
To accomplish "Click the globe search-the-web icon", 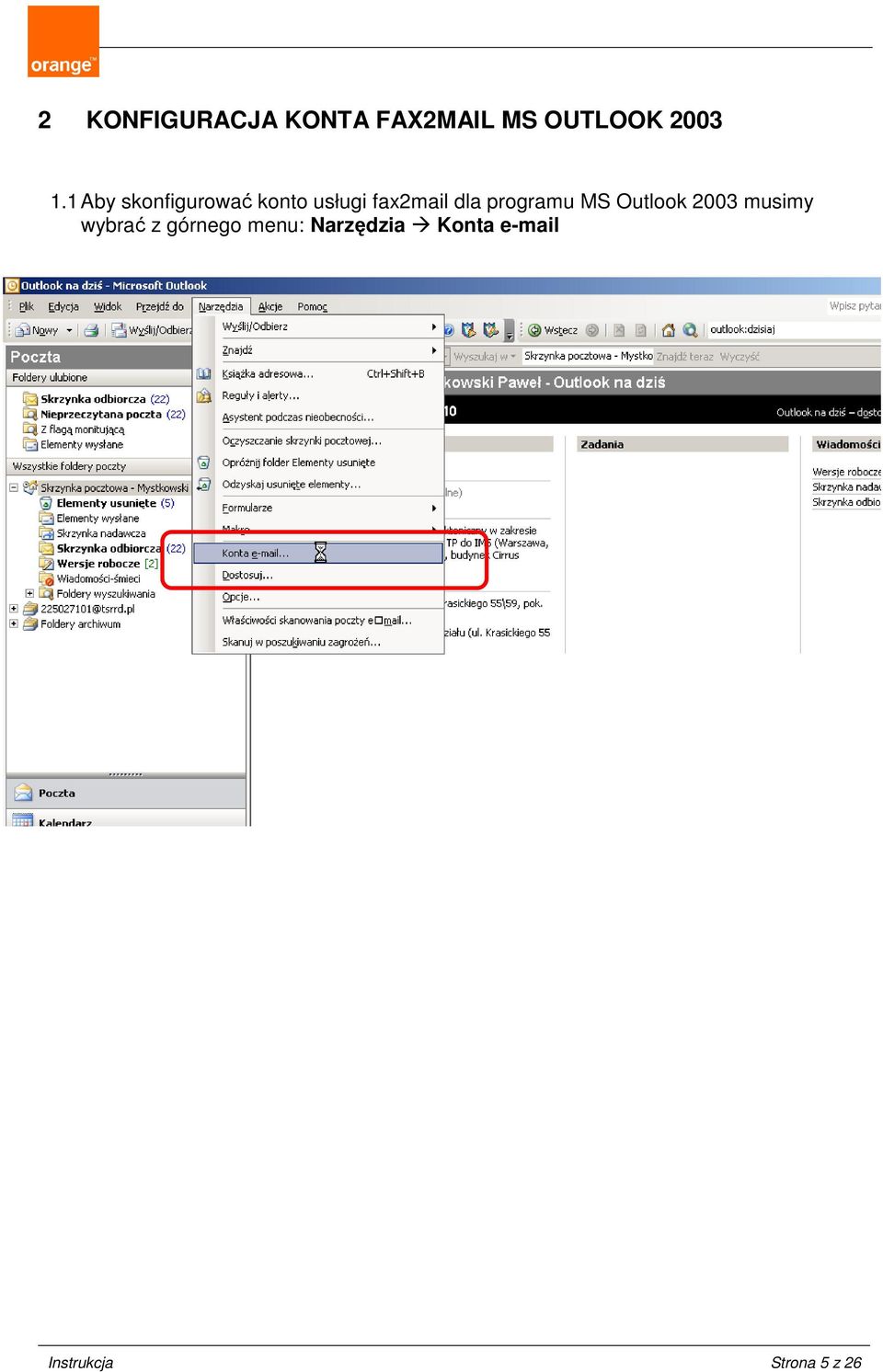I will point(690,330).
